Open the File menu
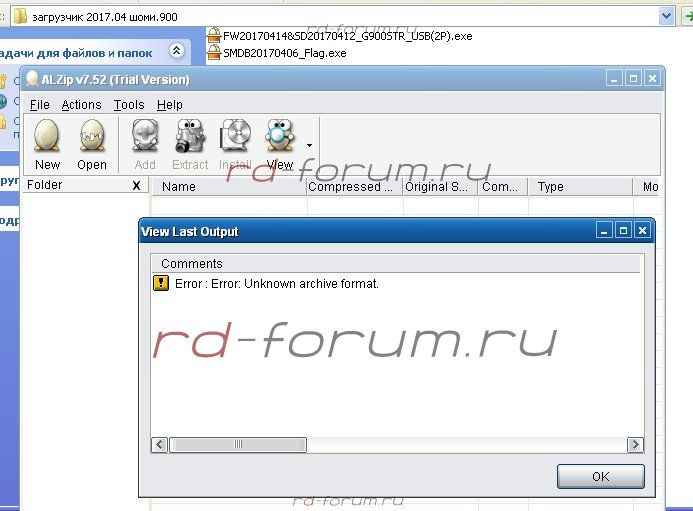 click(40, 104)
